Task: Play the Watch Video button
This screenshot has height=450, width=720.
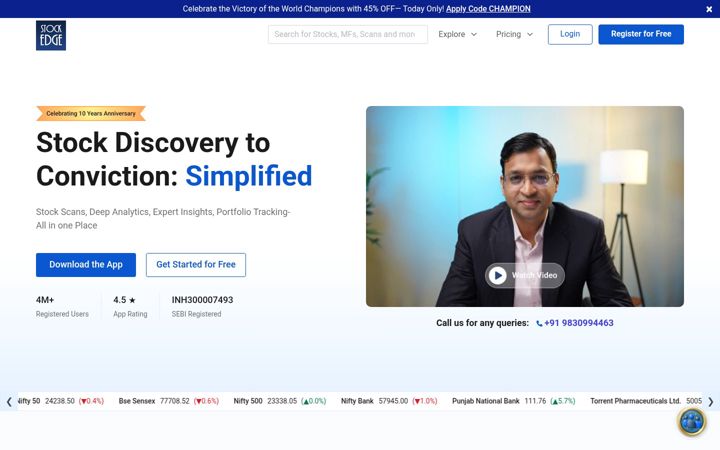Action: click(x=524, y=275)
